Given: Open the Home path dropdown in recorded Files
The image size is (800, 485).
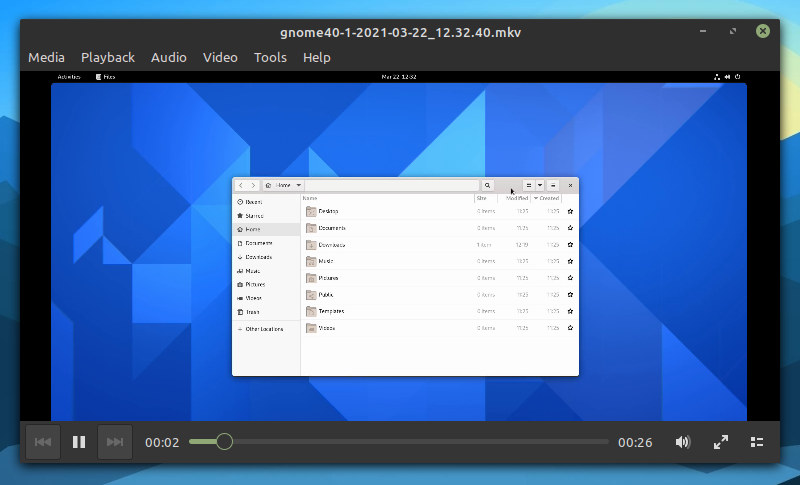Looking at the screenshot, I should point(283,186).
